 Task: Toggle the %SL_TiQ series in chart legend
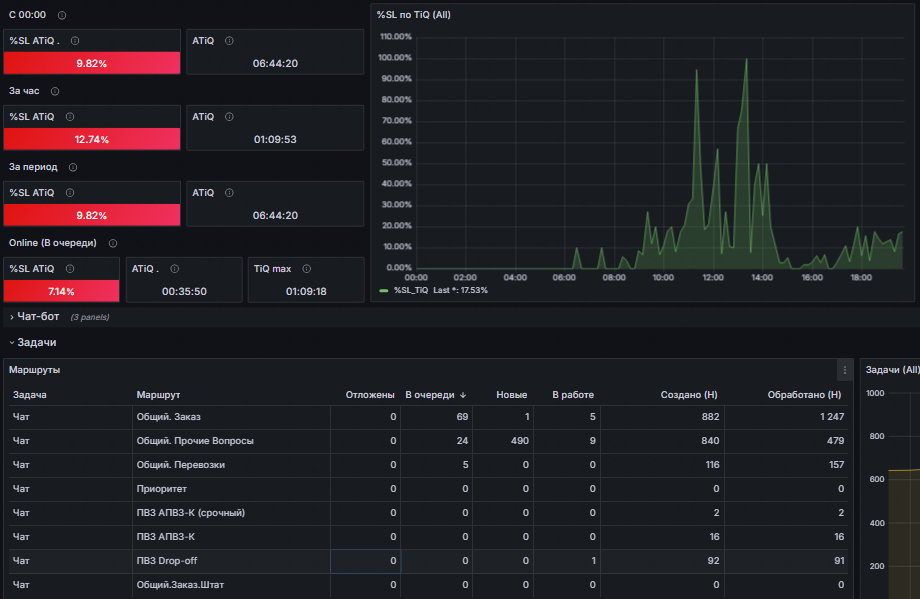pyautogui.click(x=411, y=290)
